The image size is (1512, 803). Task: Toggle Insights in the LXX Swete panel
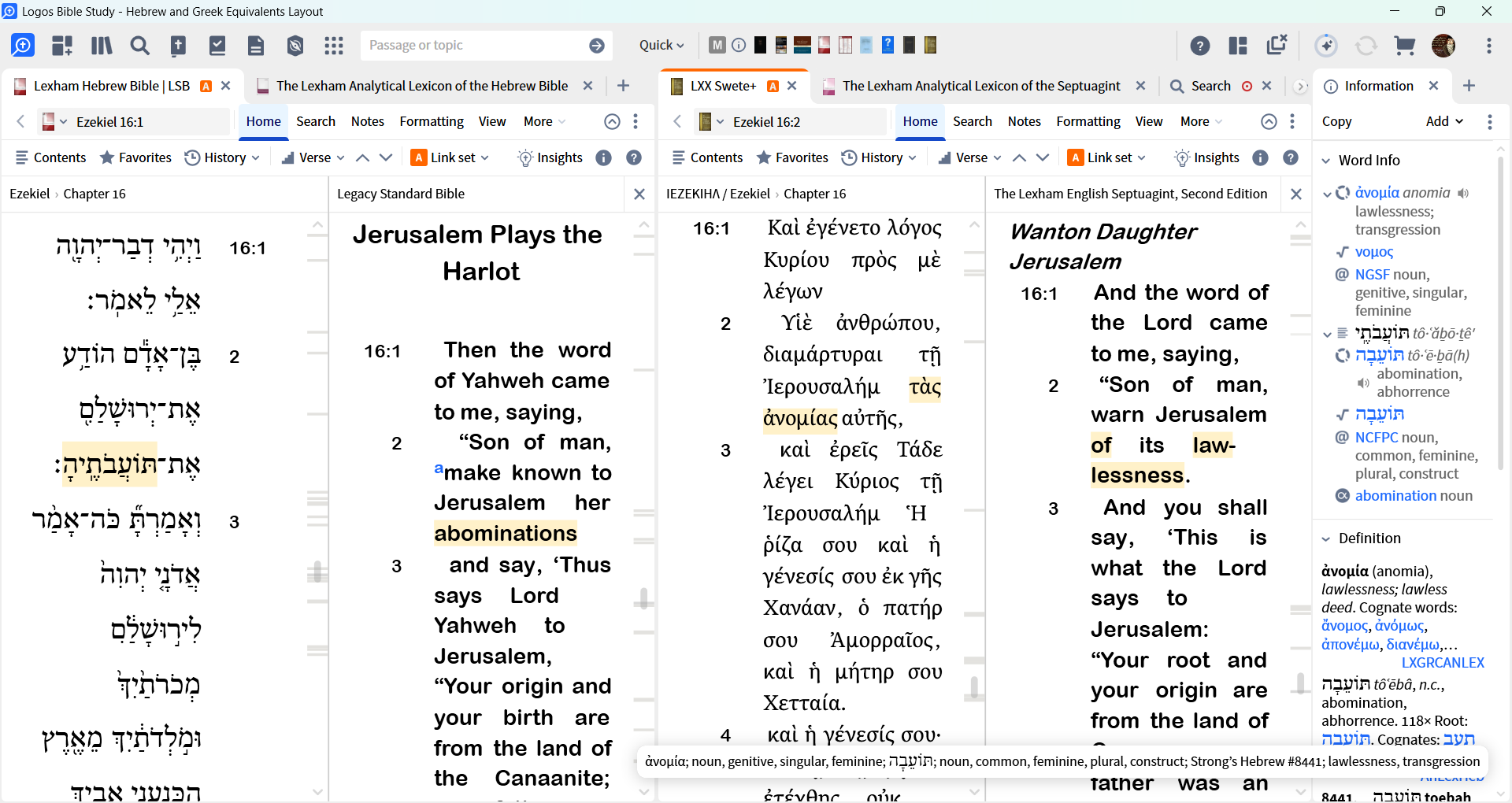pos(1206,158)
